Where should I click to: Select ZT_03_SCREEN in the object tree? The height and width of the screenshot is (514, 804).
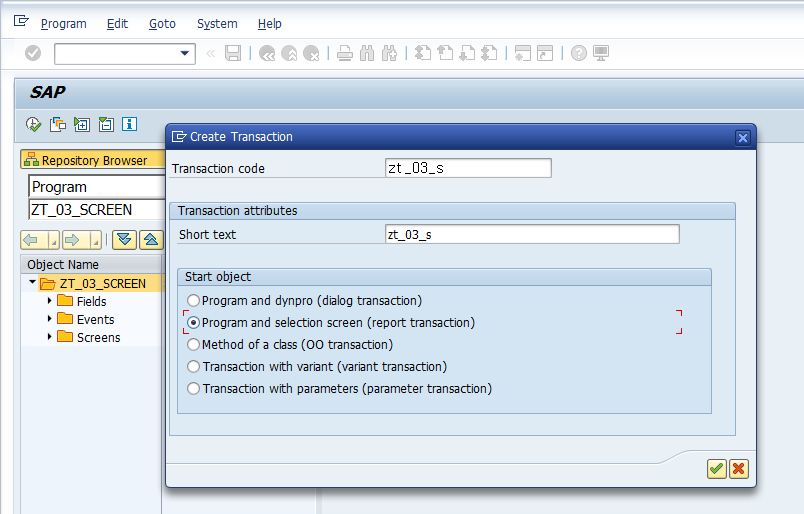(103, 283)
